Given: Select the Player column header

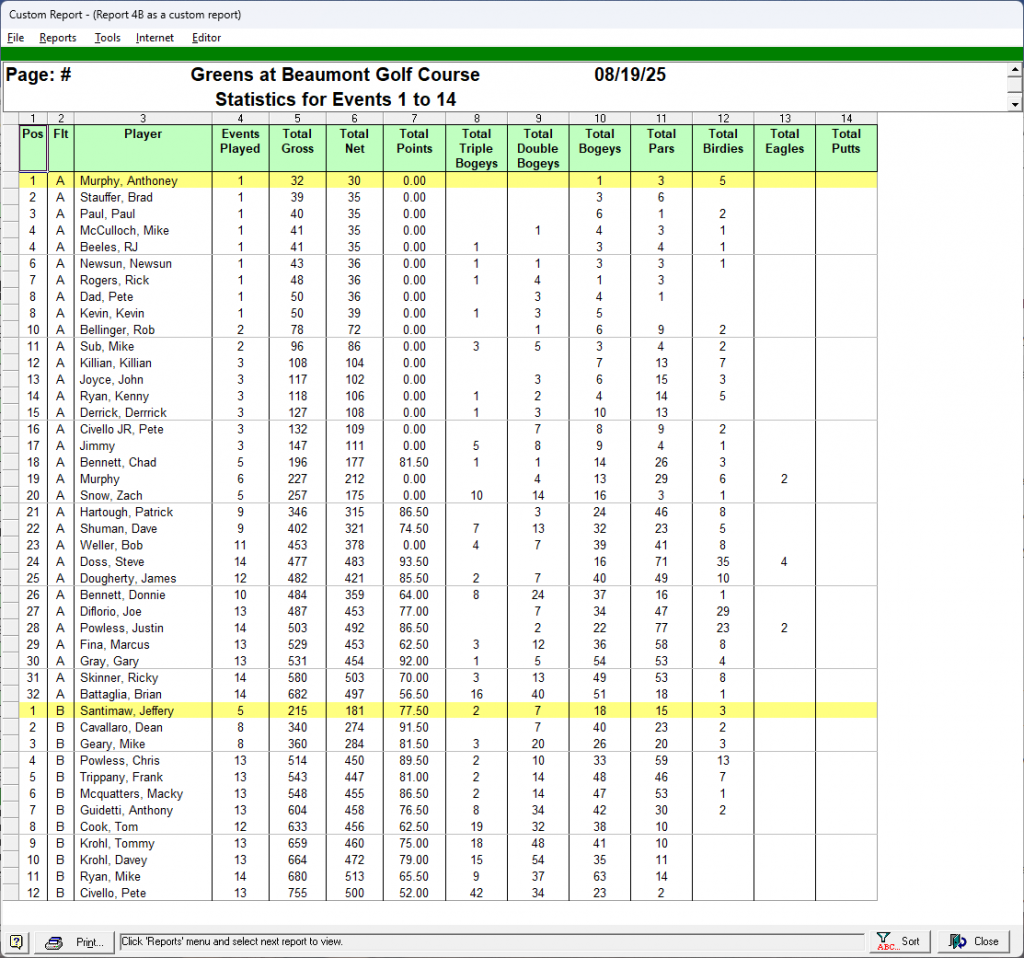Looking at the screenshot, I should [x=143, y=134].
